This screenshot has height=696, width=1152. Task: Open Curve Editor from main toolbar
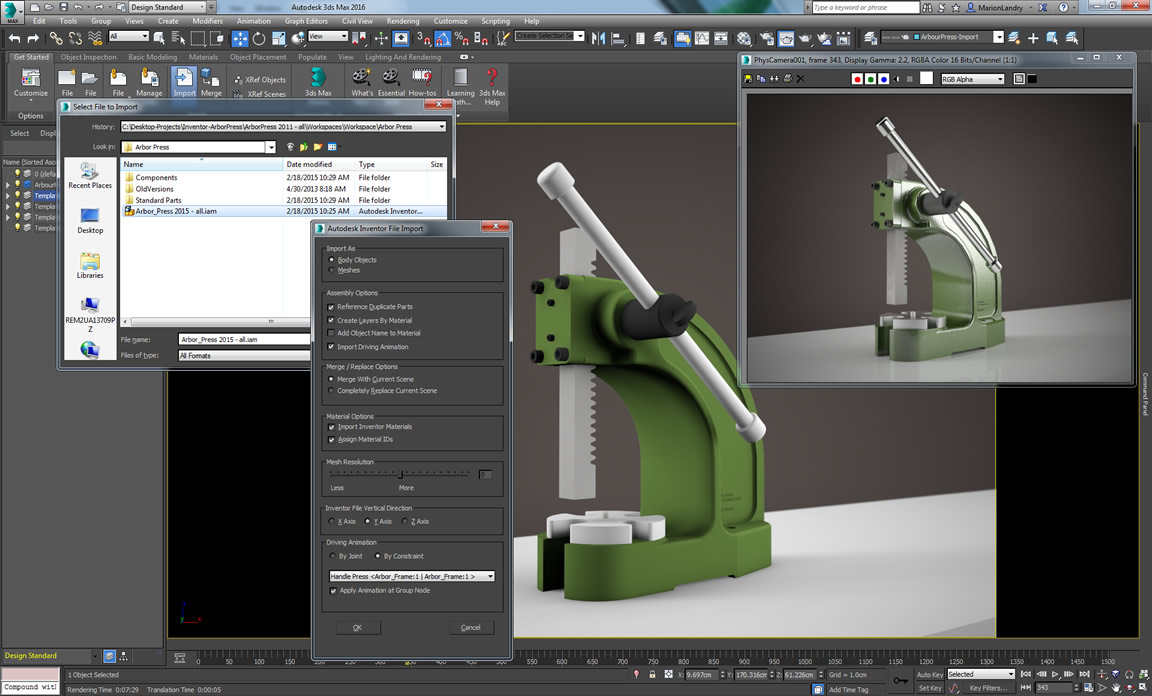702,38
